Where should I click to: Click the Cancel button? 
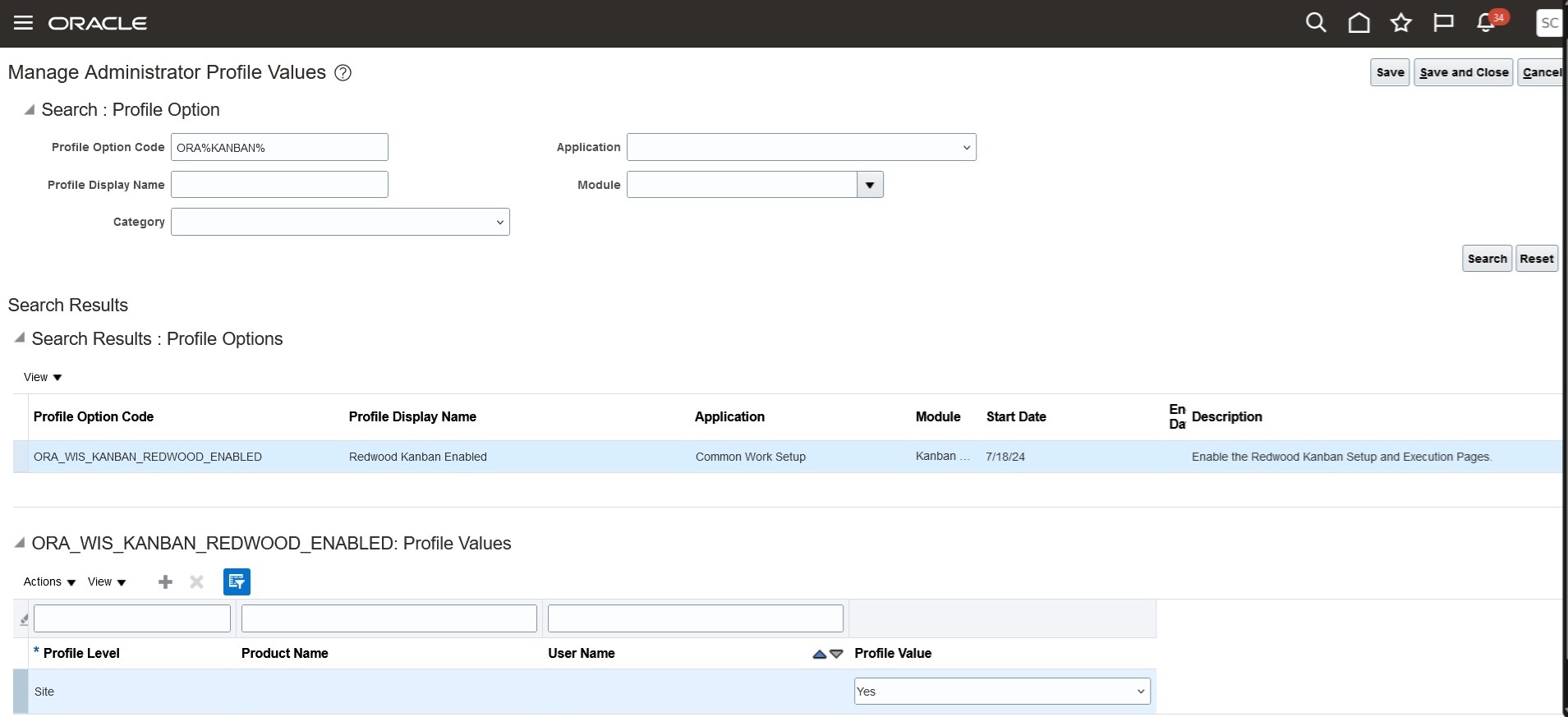coord(1541,72)
